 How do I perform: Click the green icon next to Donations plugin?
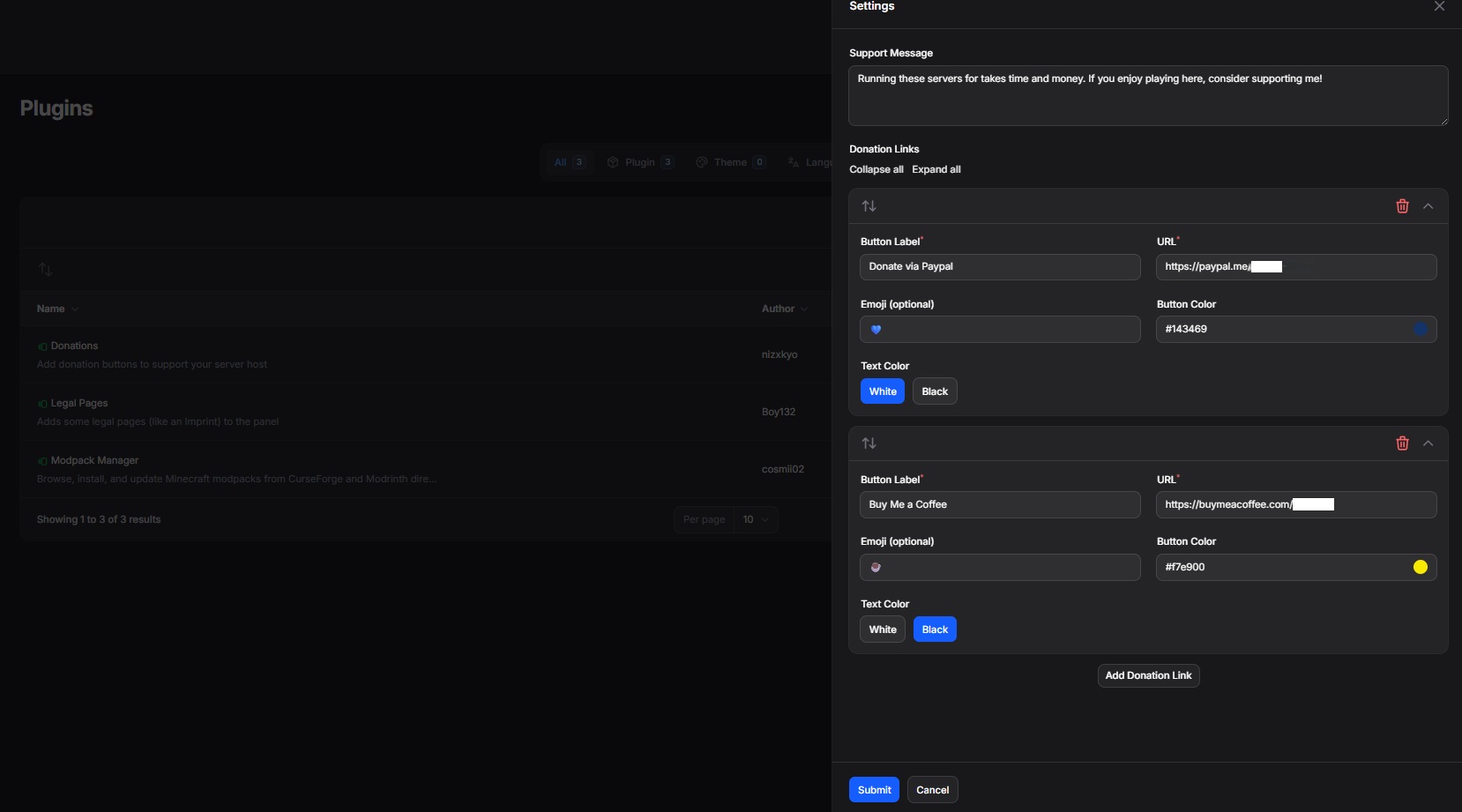(x=42, y=346)
